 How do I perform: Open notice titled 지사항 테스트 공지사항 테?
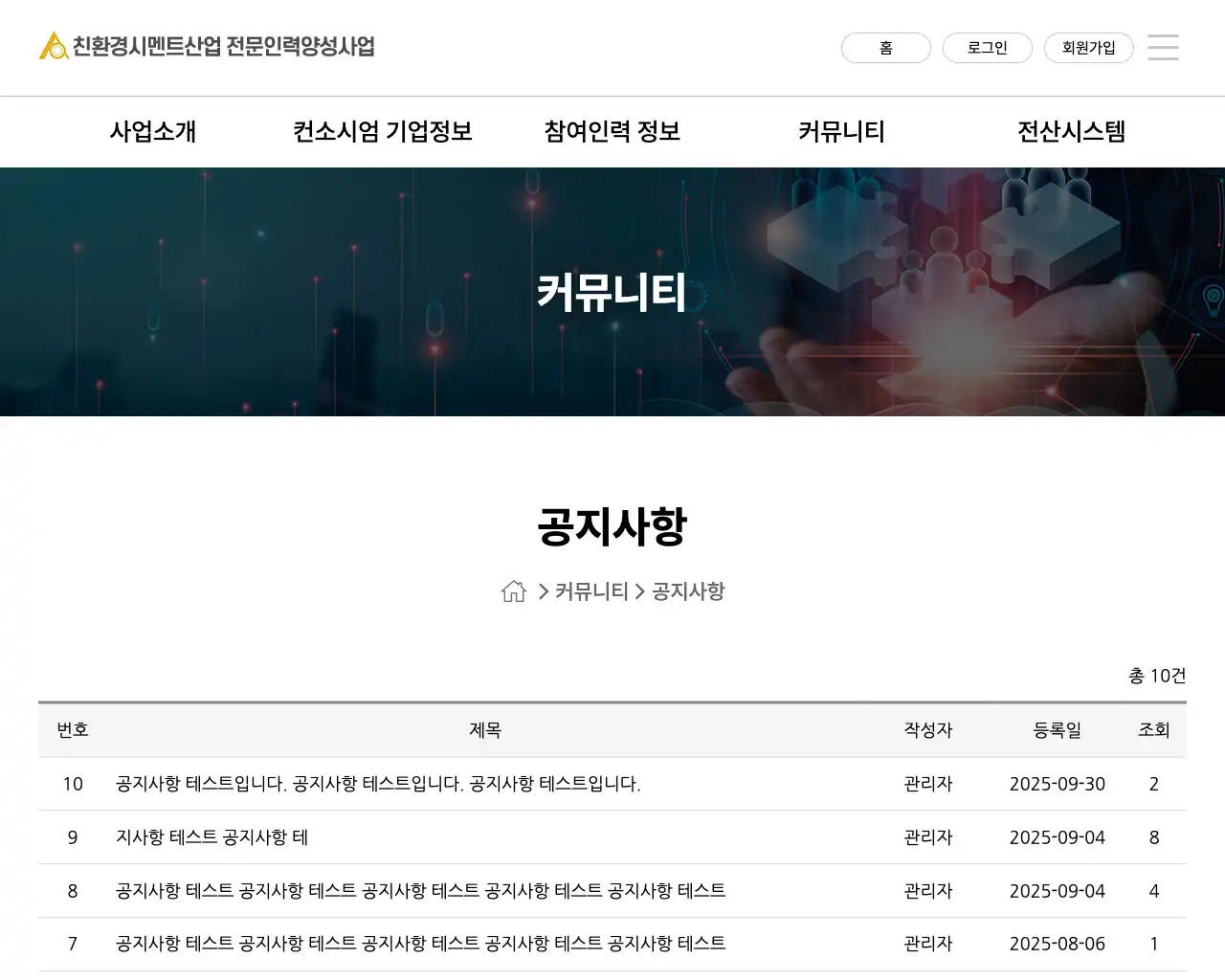tap(212, 837)
